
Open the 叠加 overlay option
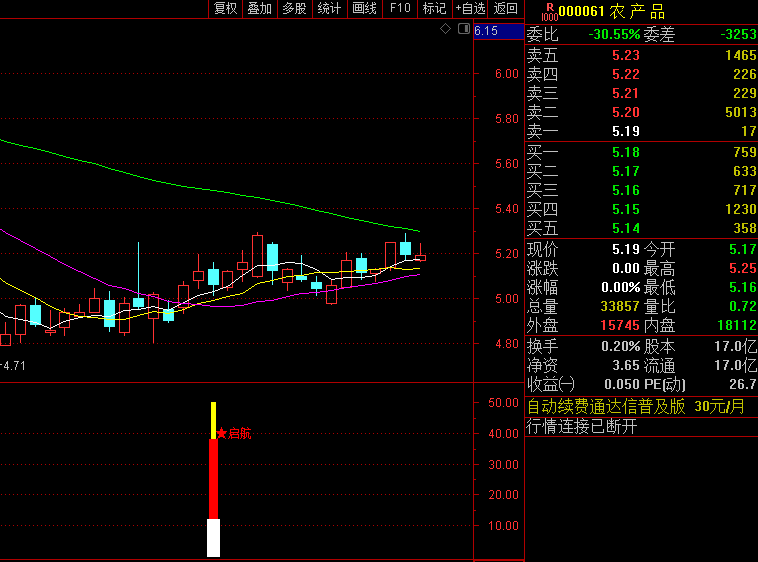click(260, 8)
